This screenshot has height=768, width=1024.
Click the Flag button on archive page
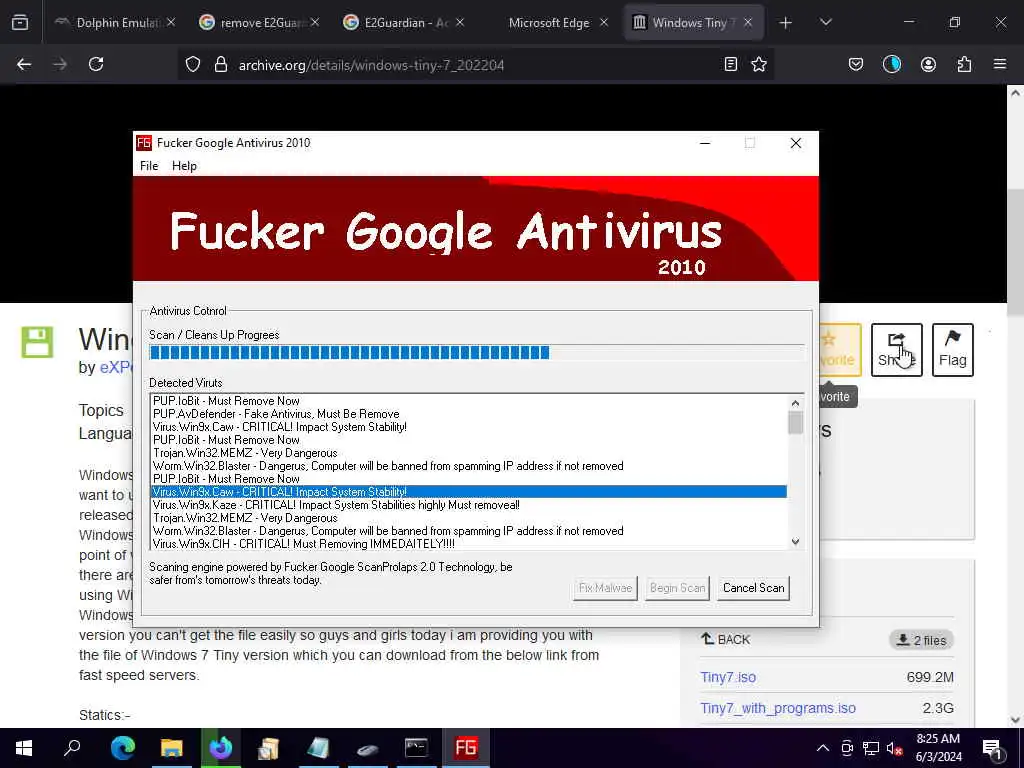tap(953, 350)
